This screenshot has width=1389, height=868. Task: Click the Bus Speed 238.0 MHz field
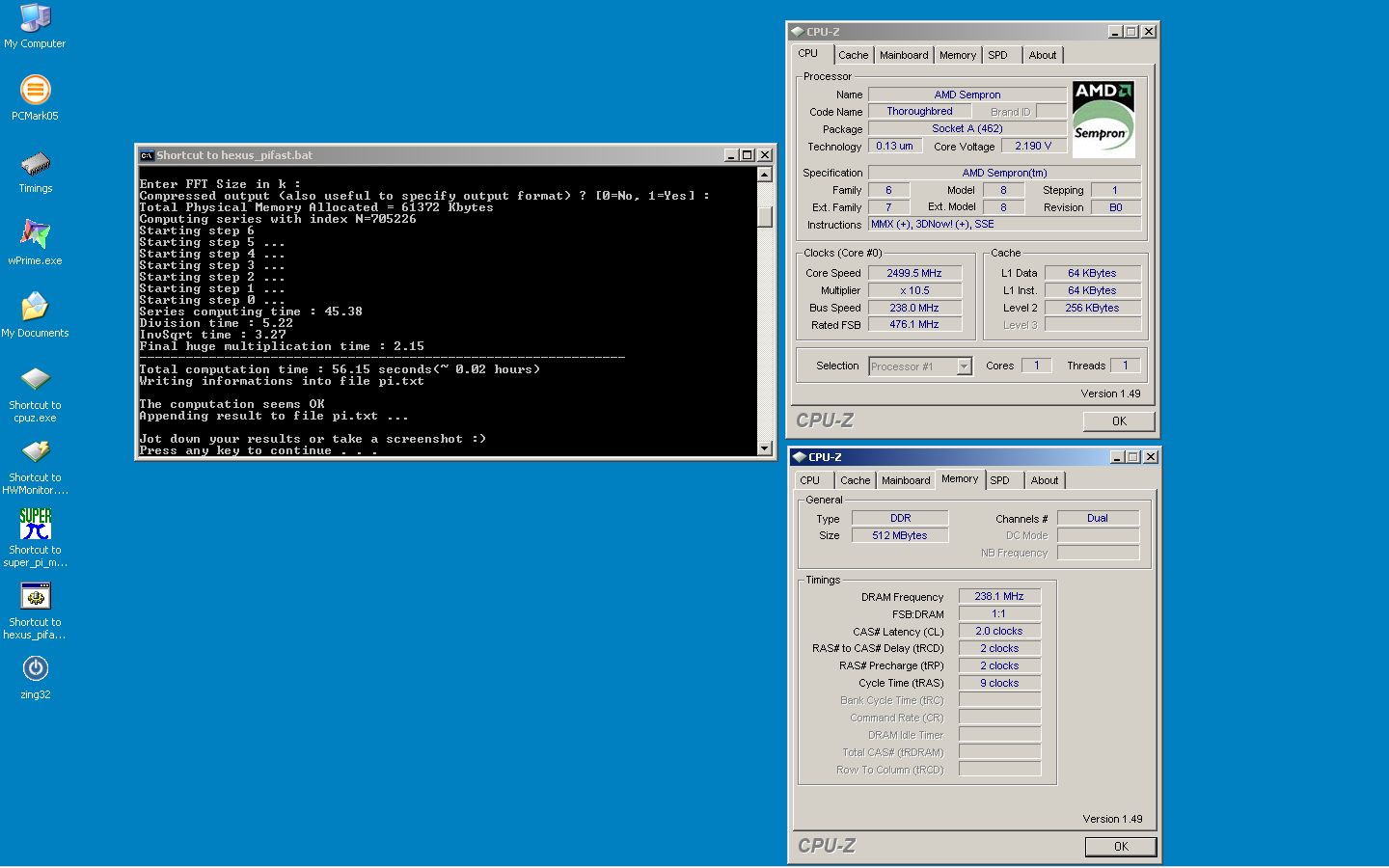[x=914, y=308]
